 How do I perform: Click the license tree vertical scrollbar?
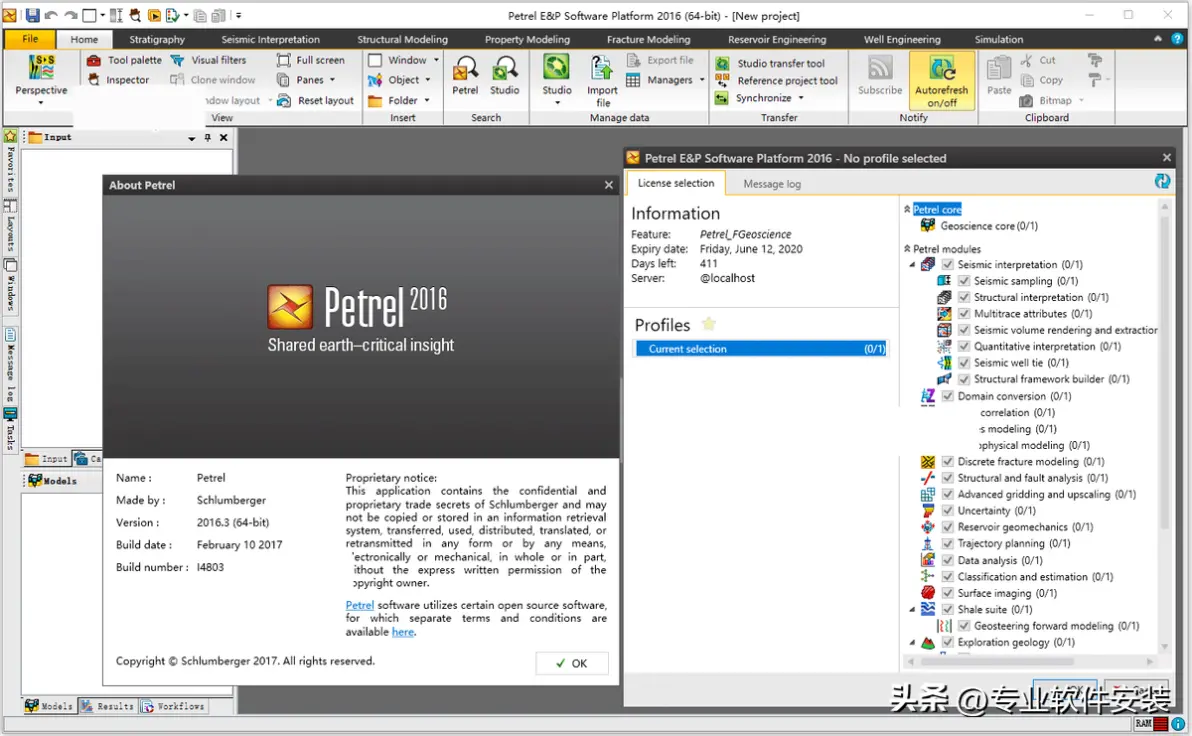pyautogui.click(x=1164, y=373)
